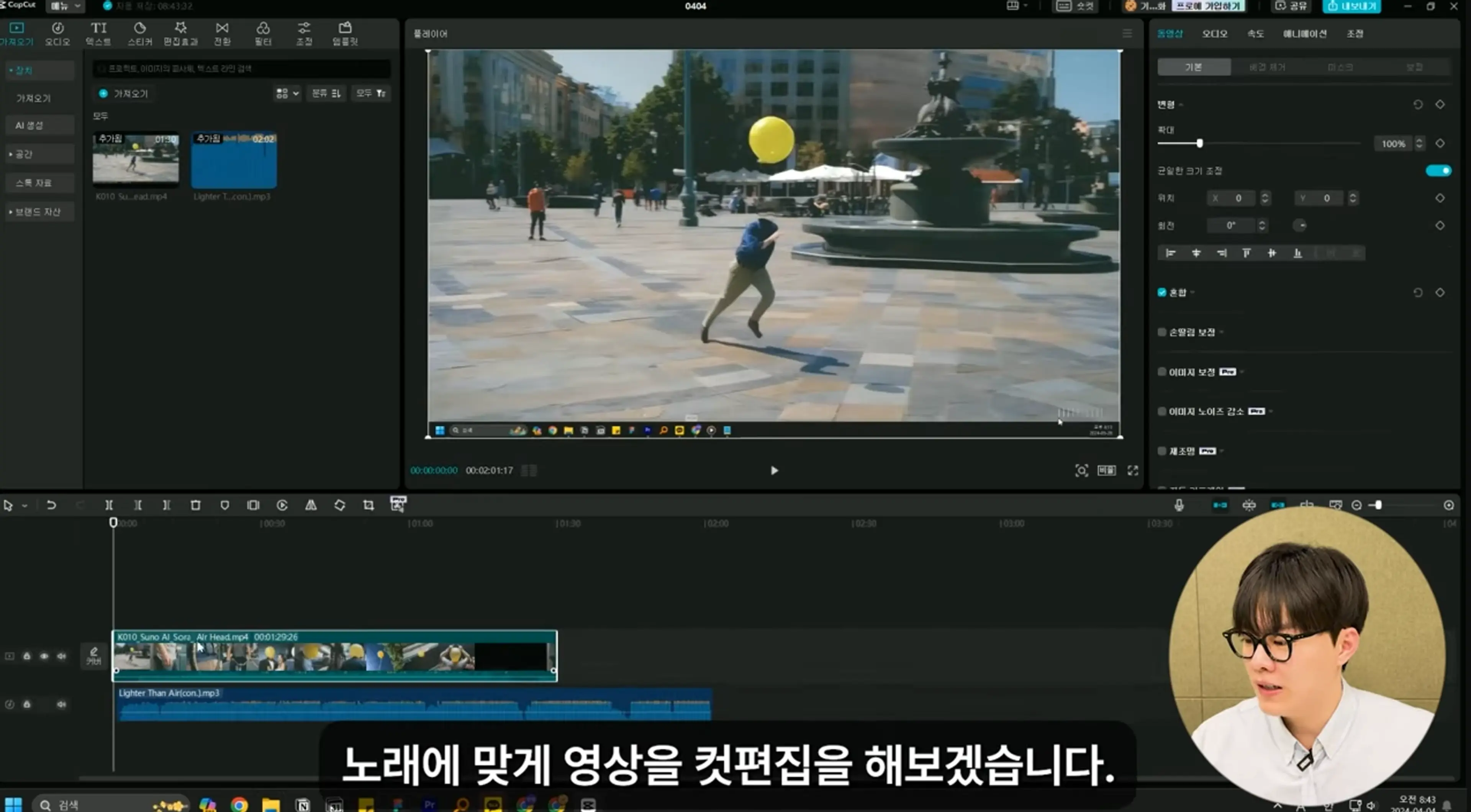Zoom in the timeline with plus magnifier
The height and width of the screenshot is (812, 1471).
[1449, 505]
